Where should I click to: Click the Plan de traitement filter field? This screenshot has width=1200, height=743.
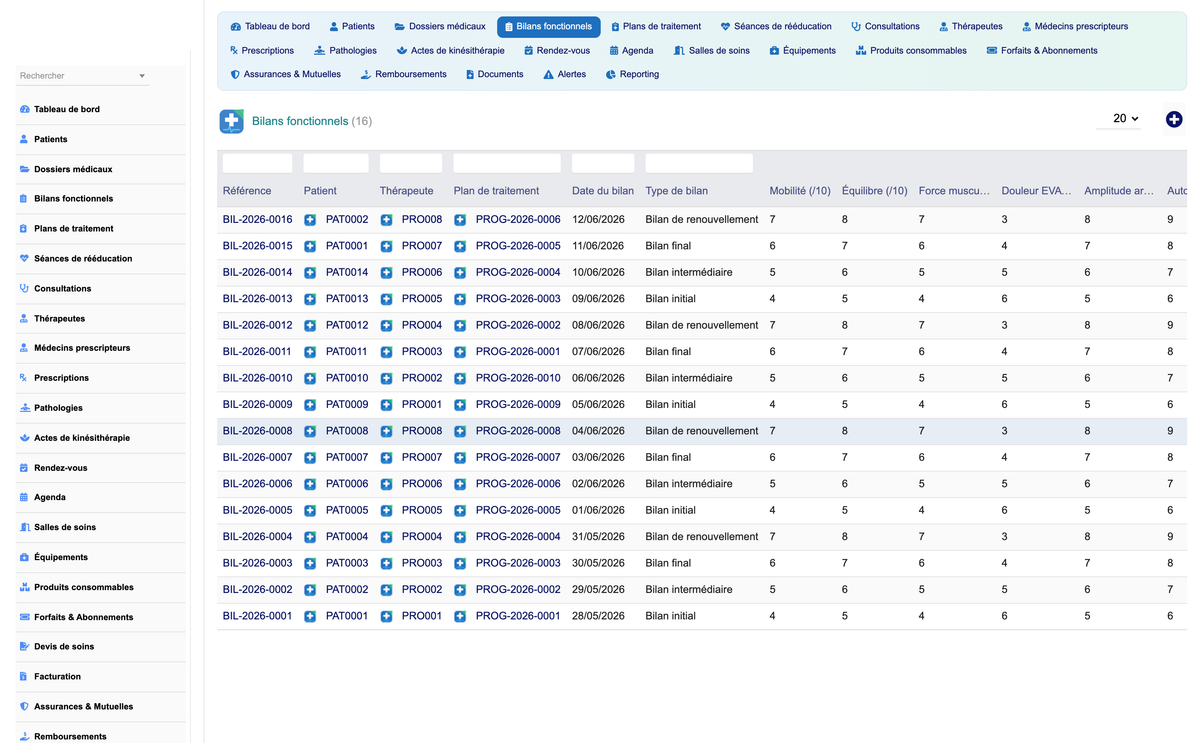507,163
